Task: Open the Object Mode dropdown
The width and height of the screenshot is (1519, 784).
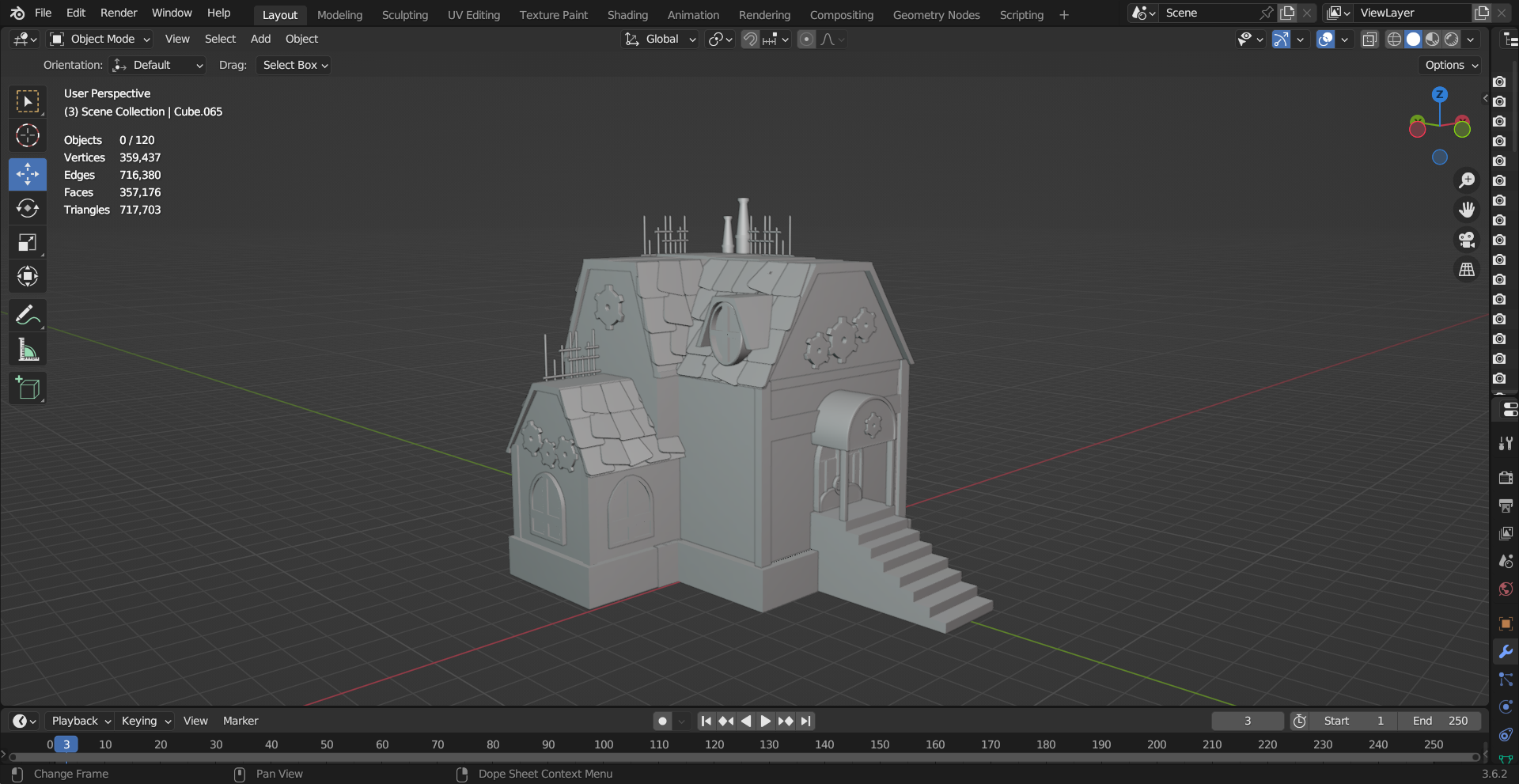Action: pyautogui.click(x=98, y=39)
